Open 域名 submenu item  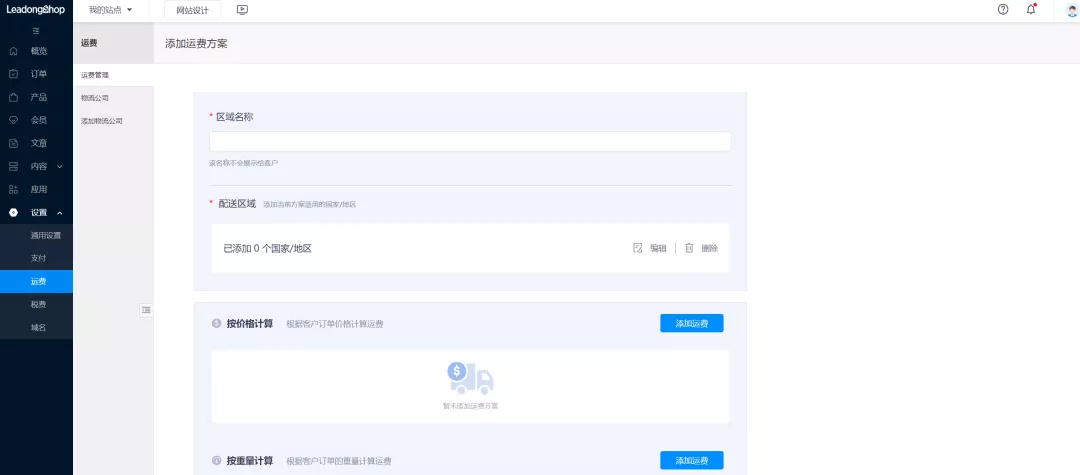(x=37, y=328)
